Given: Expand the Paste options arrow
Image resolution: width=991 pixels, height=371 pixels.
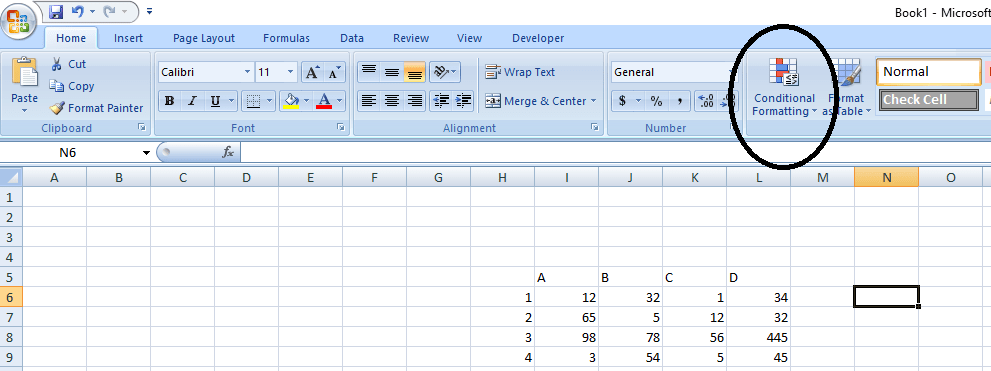Looking at the screenshot, I should point(25,111).
